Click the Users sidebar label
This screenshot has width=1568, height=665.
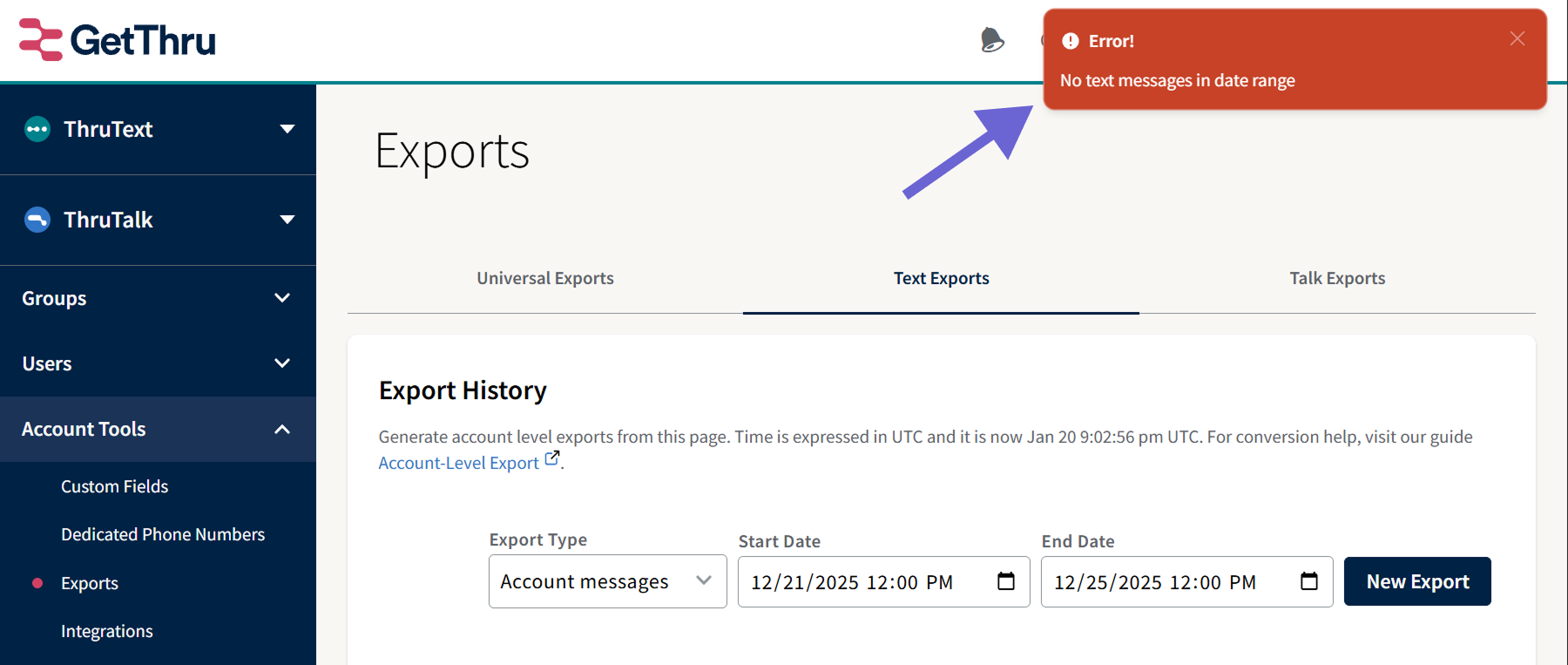[47, 363]
